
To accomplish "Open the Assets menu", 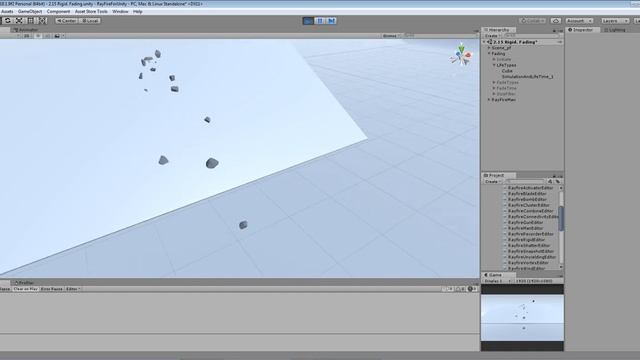I will 7,11.
